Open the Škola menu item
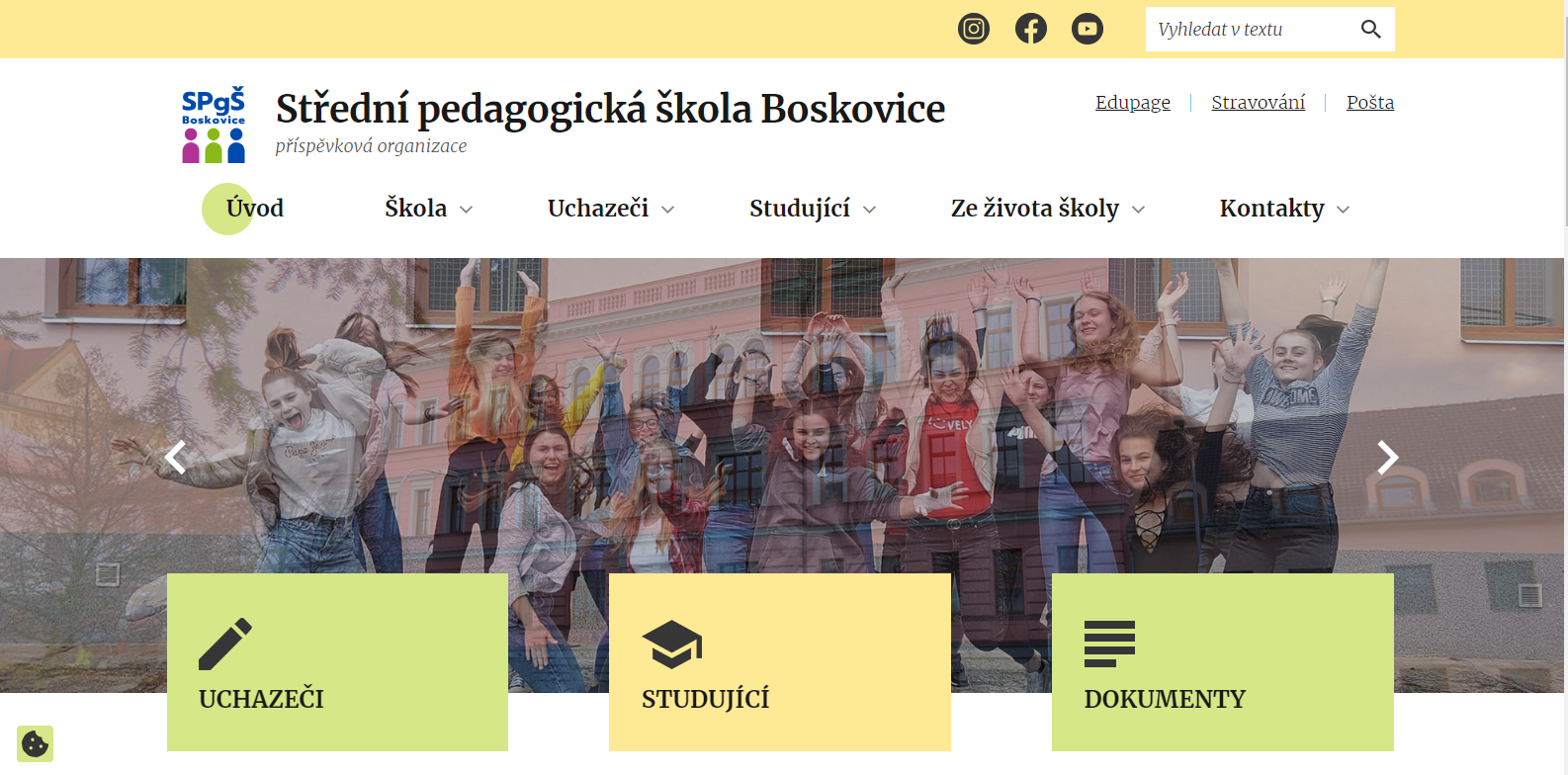The height and width of the screenshot is (775, 1568). point(416,209)
